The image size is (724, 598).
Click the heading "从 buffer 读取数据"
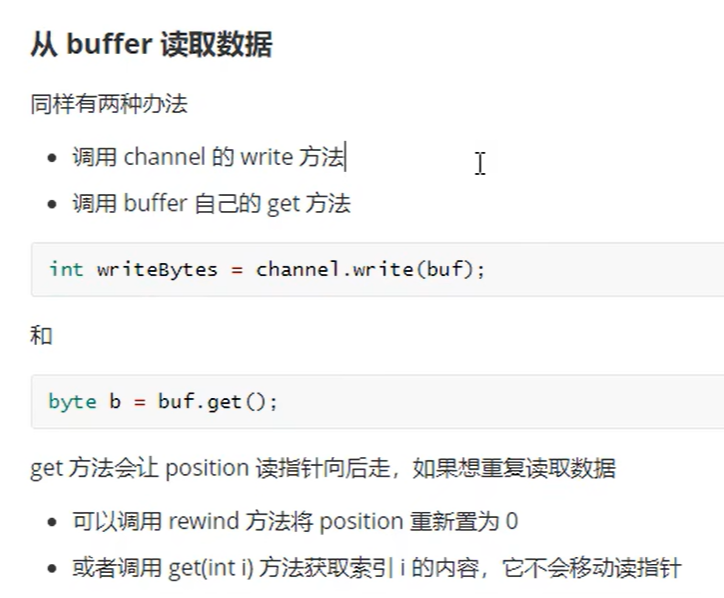coord(151,44)
